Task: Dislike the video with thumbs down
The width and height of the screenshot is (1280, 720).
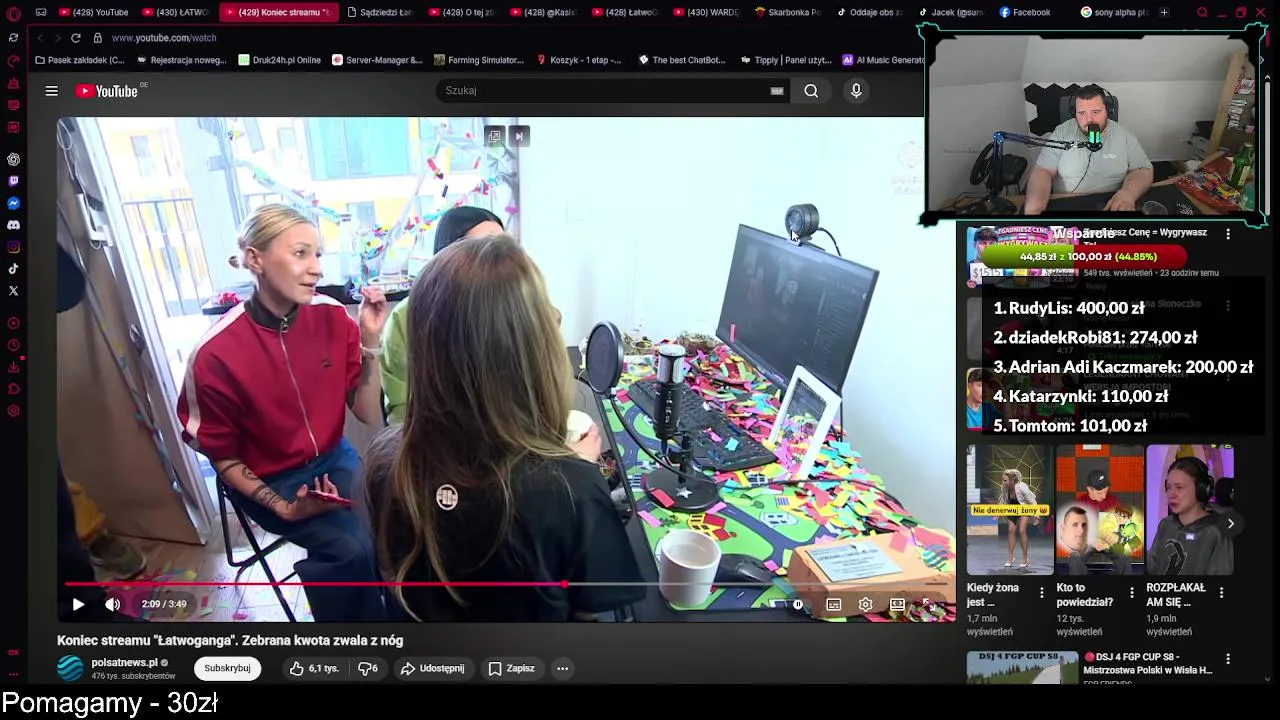Action: coord(368,668)
